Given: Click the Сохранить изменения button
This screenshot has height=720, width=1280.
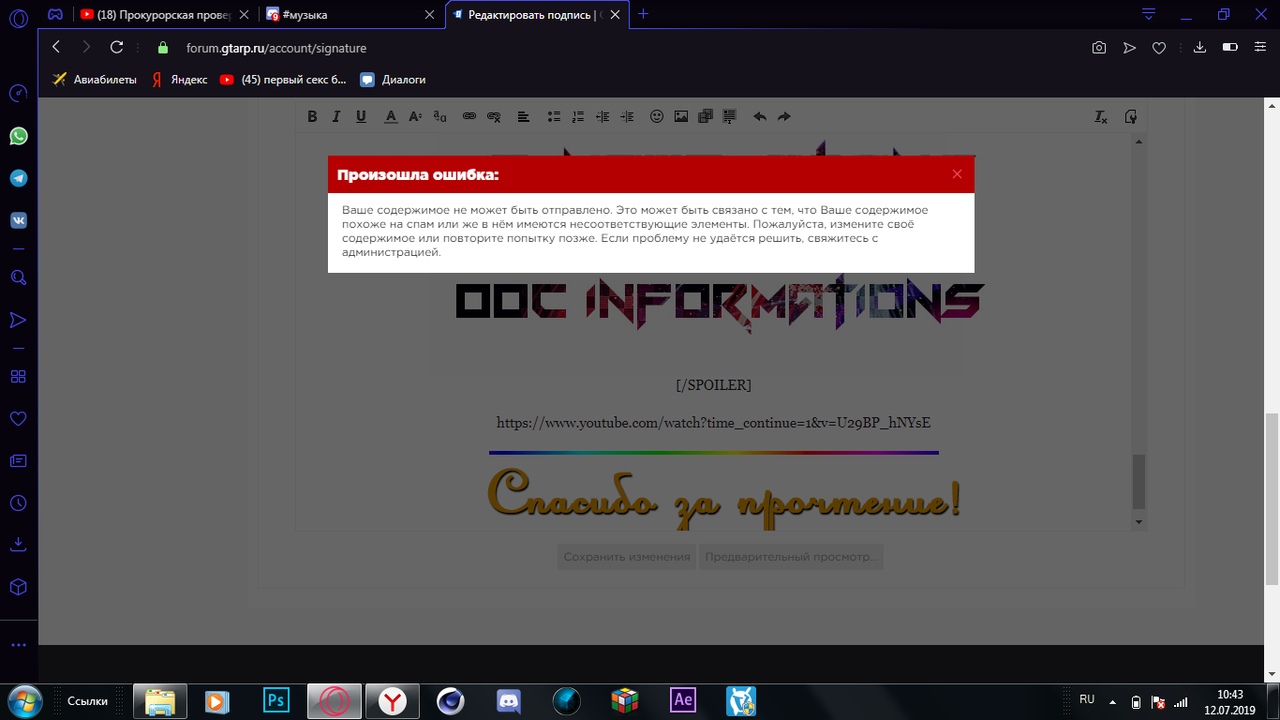Looking at the screenshot, I should coord(627,557).
